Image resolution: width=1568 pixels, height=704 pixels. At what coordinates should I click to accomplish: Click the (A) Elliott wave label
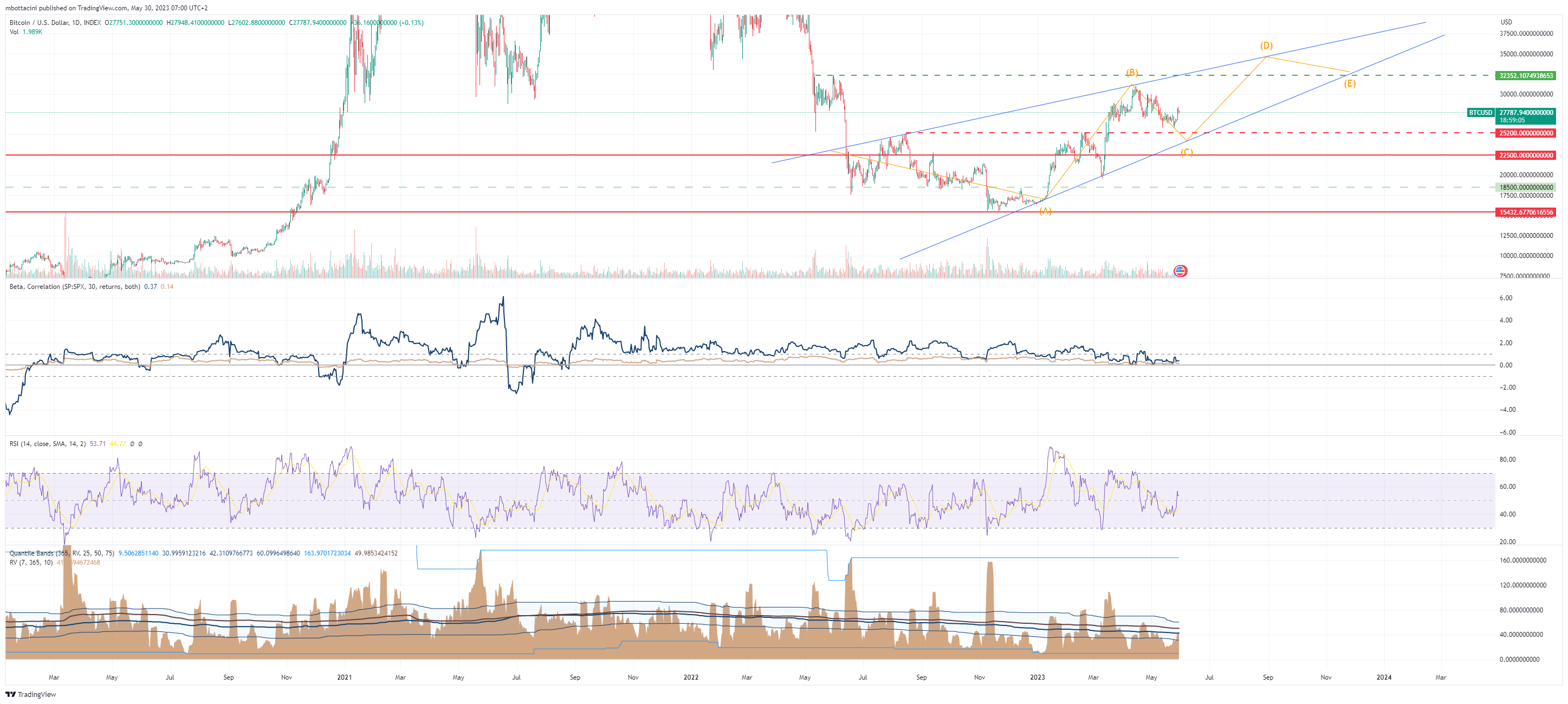pos(1045,211)
